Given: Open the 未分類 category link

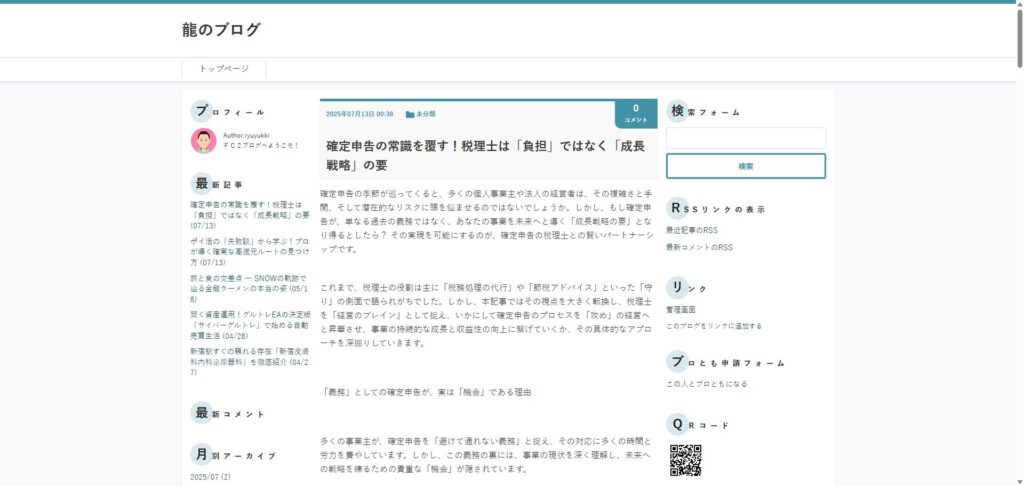Looking at the screenshot, I should tap(426, 114).
